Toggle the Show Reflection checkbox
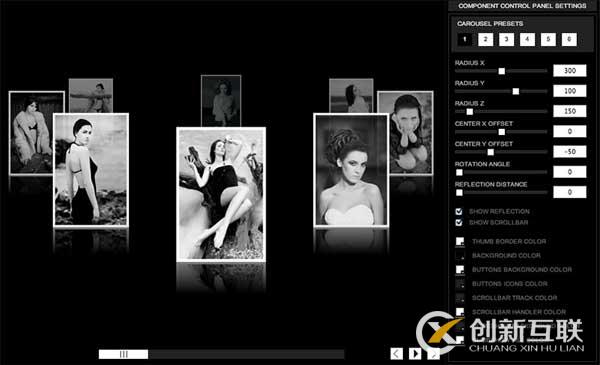 [x=459, y=211]
